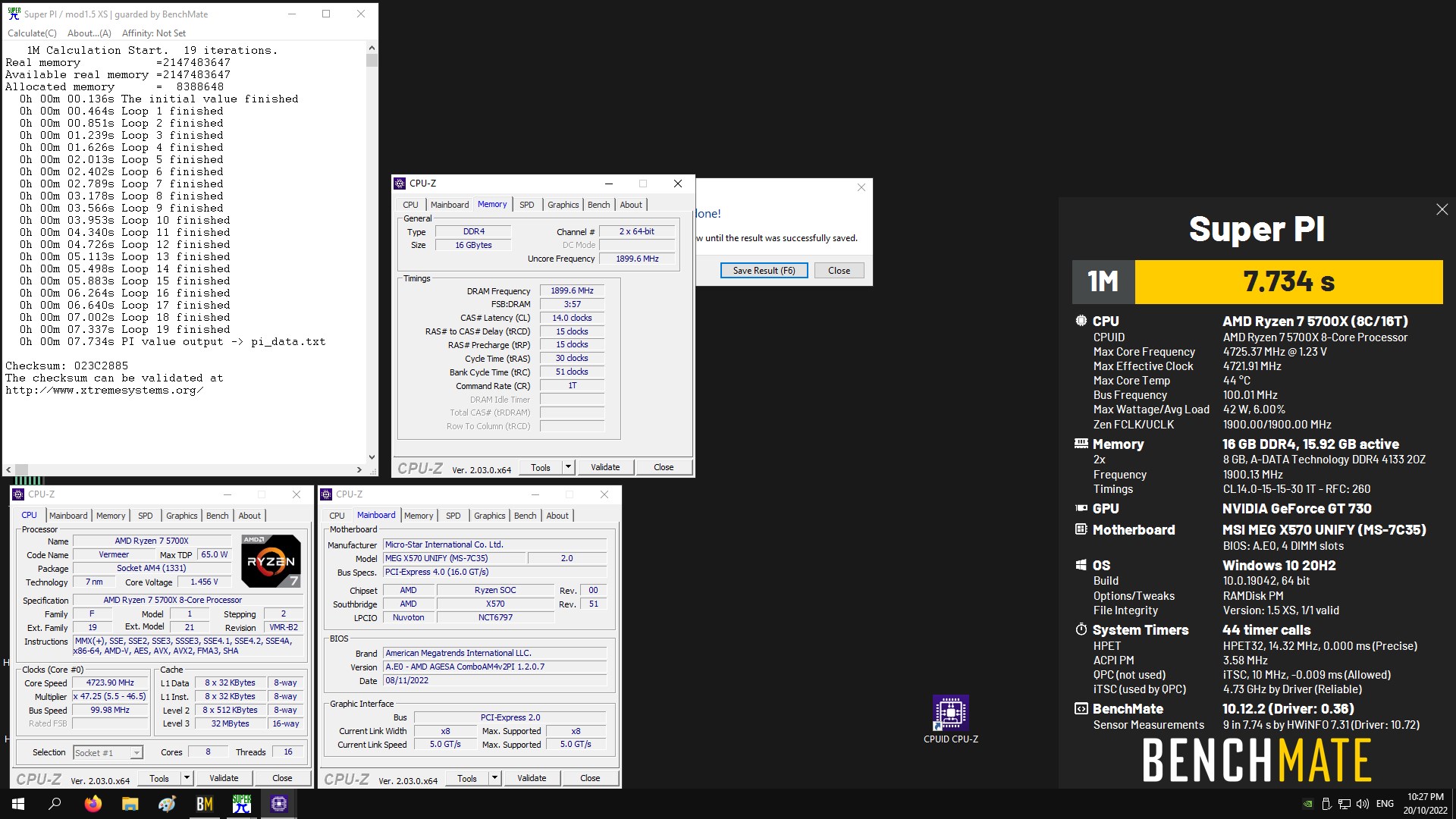The width and height of the screenshot is (1456, 819).
Task: Click the GPU icon in BenchMate panel
Action: click(1081, 508)
